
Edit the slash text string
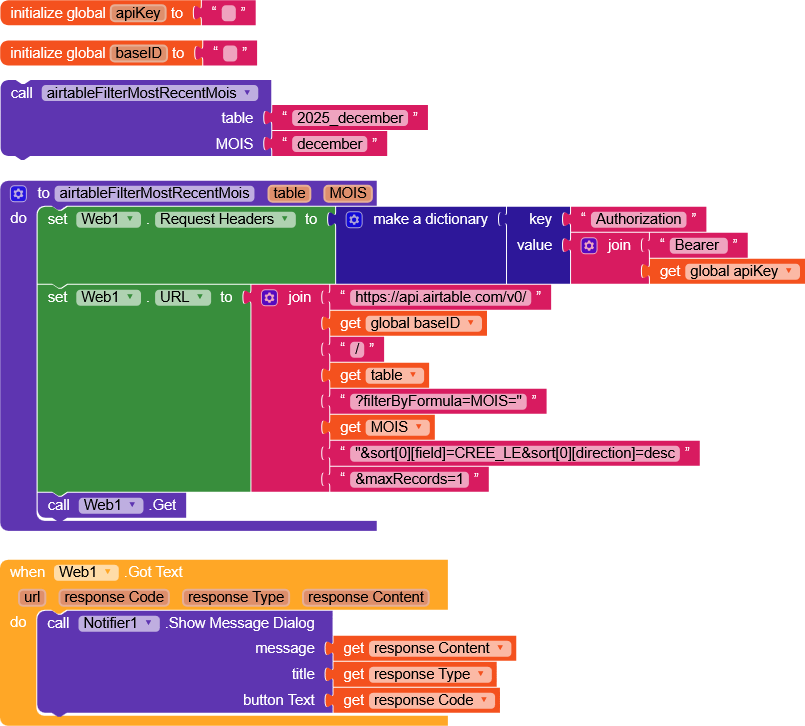tap(357, 350)
